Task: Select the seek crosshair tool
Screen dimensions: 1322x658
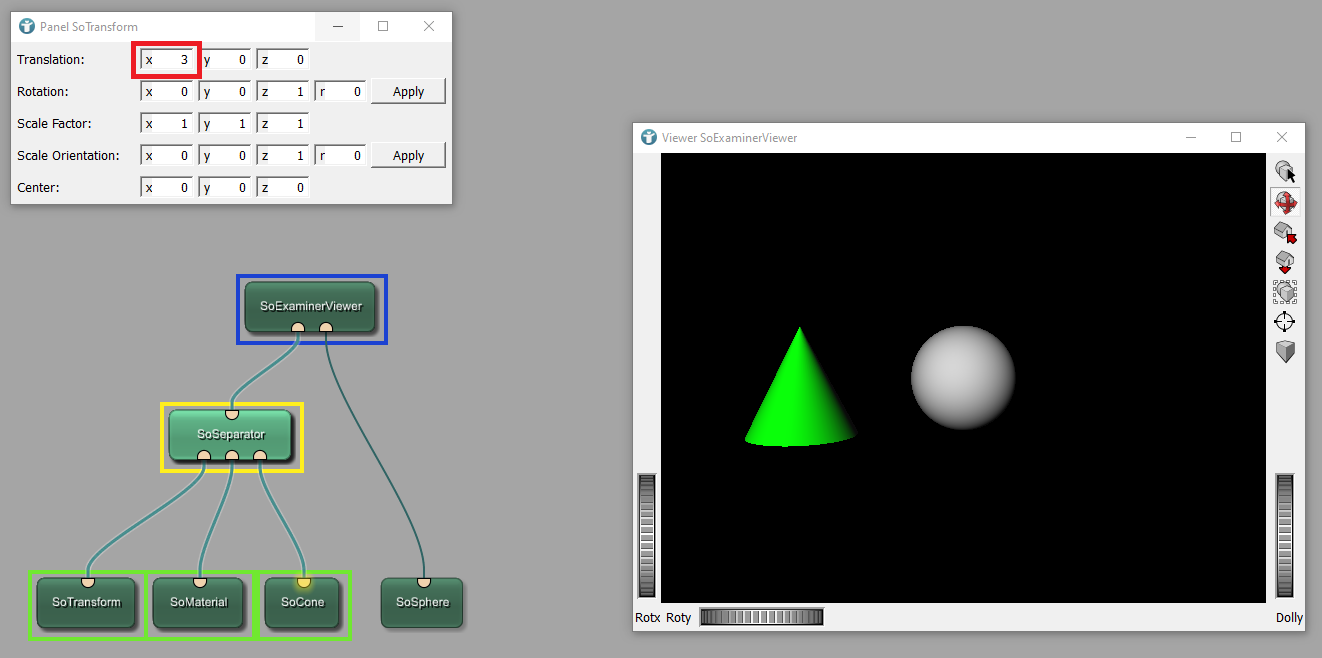Action: [x=1285, y=322]
